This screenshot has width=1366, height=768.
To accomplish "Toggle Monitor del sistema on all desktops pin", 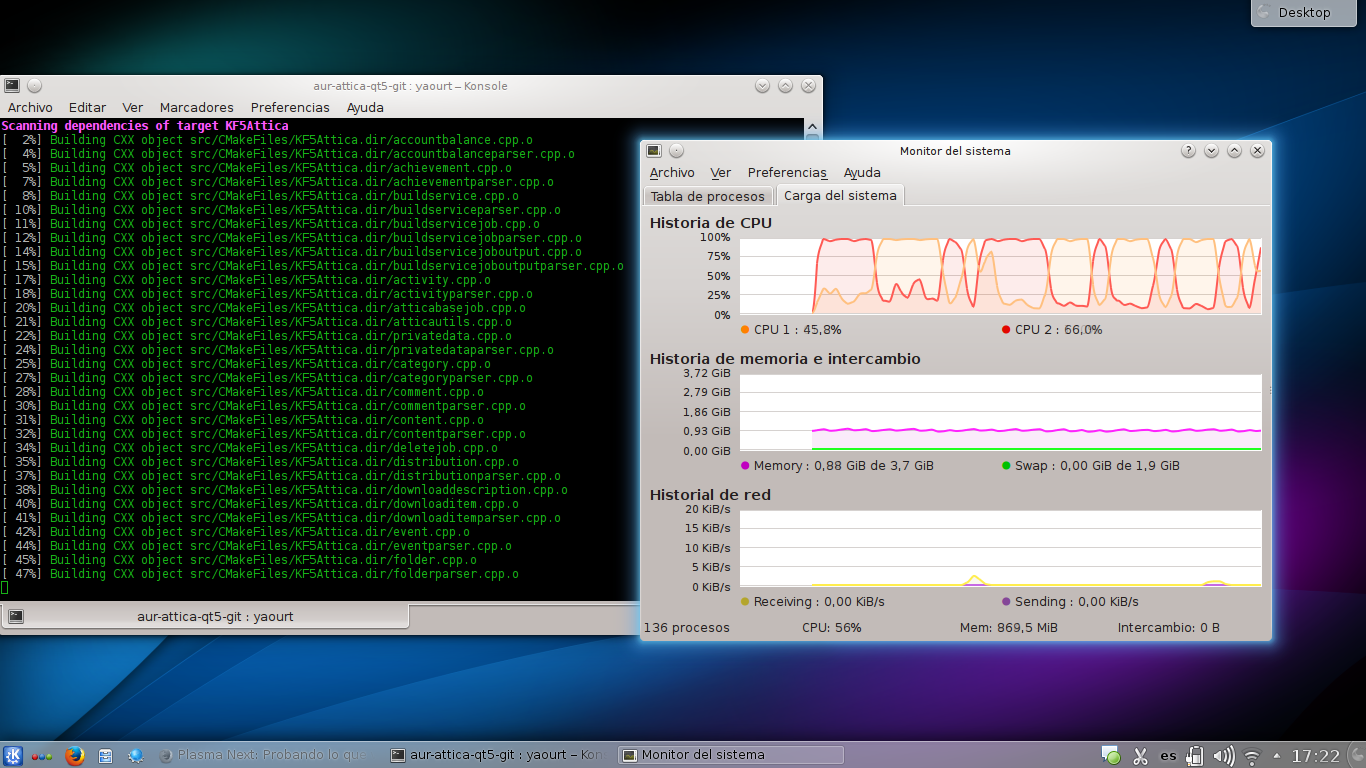I will (x=676, y=151).
